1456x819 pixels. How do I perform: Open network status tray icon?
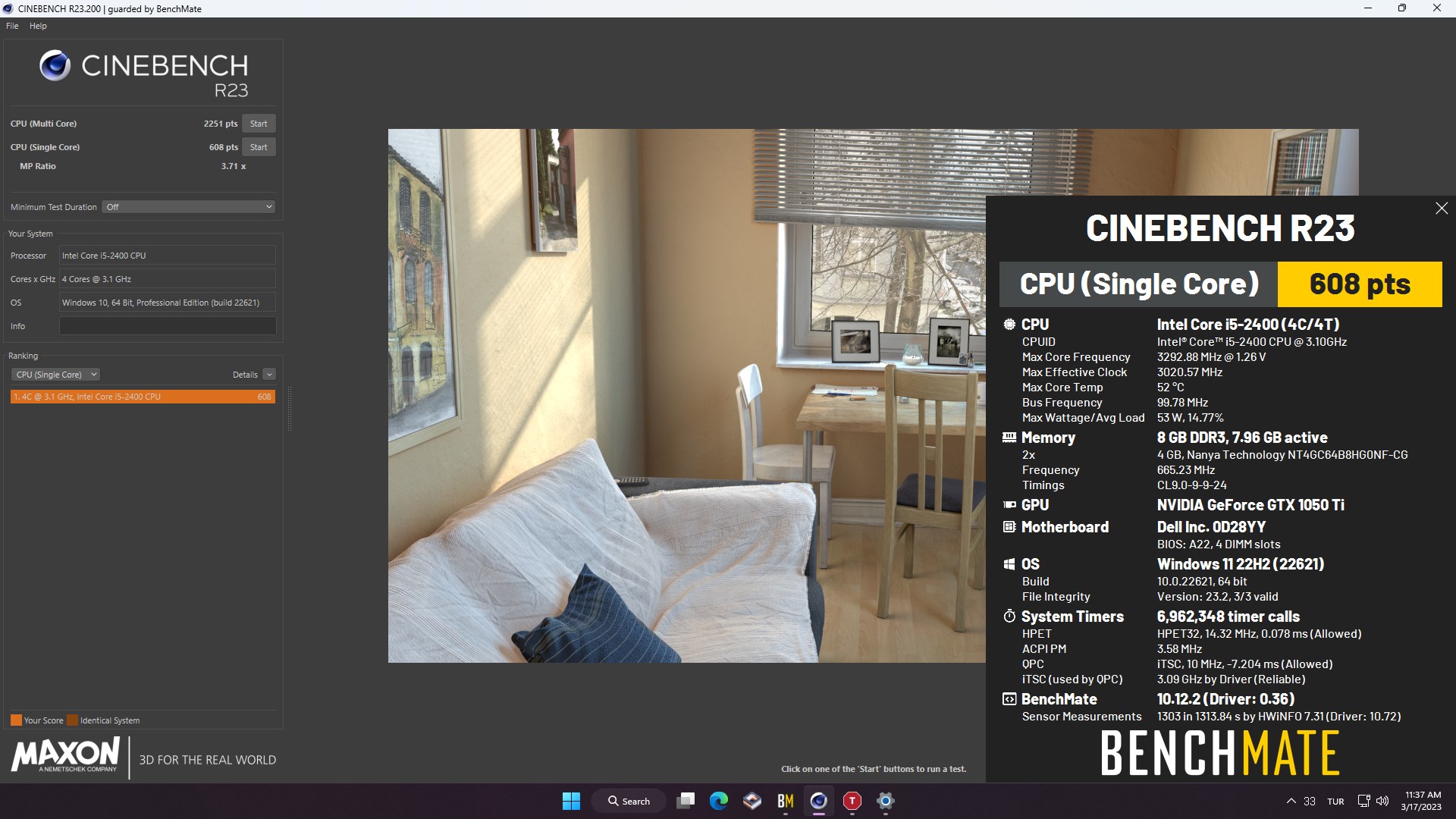click(1363, 801)
